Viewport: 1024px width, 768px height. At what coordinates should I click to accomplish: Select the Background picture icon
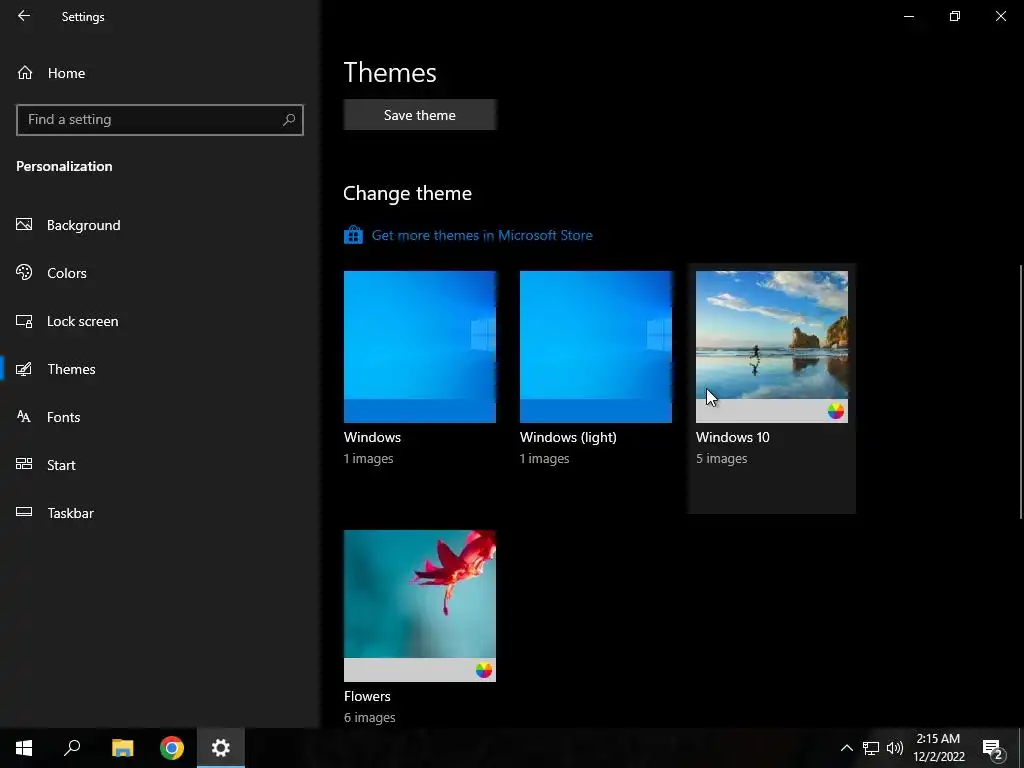tap(24, 225)
